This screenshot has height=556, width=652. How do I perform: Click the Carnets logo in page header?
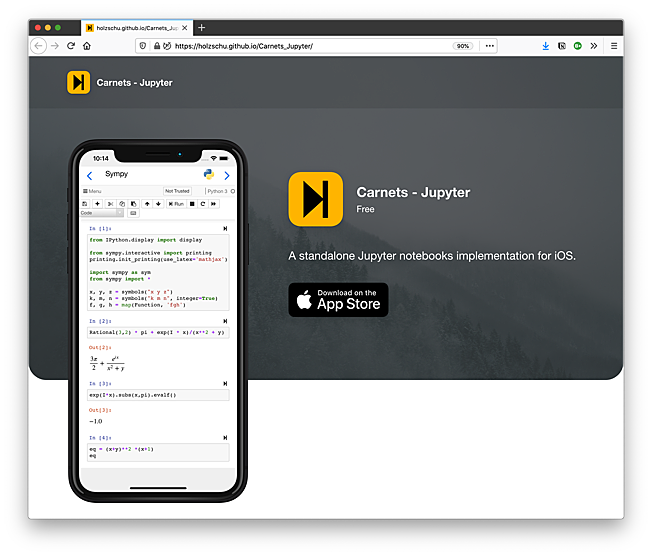click(x=79, y=82)
